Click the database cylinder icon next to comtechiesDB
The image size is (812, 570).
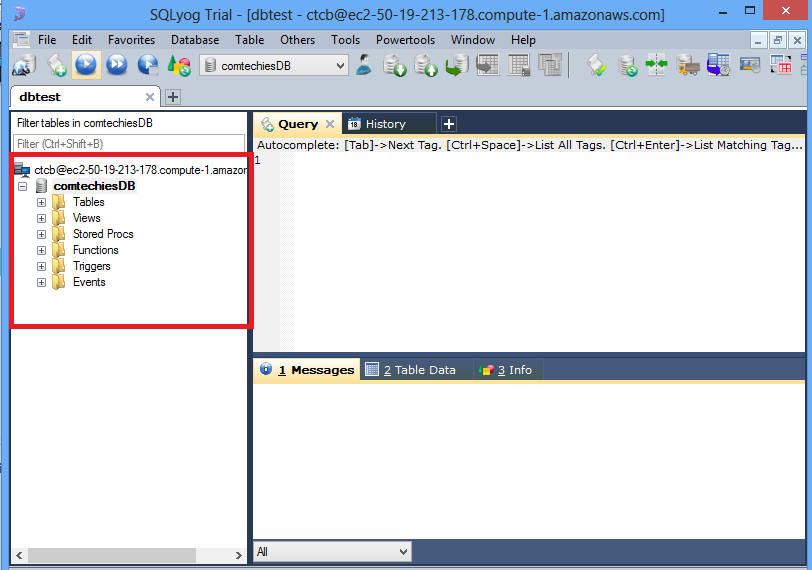point(41,186)
